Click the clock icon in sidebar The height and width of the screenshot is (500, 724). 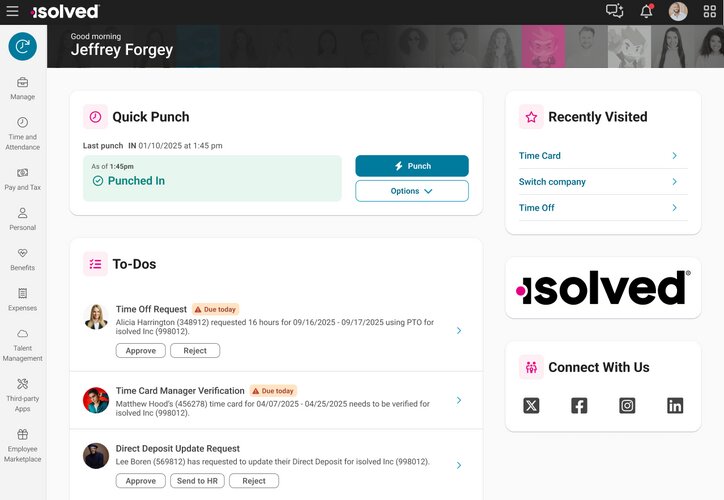click(x=22, y=46)
